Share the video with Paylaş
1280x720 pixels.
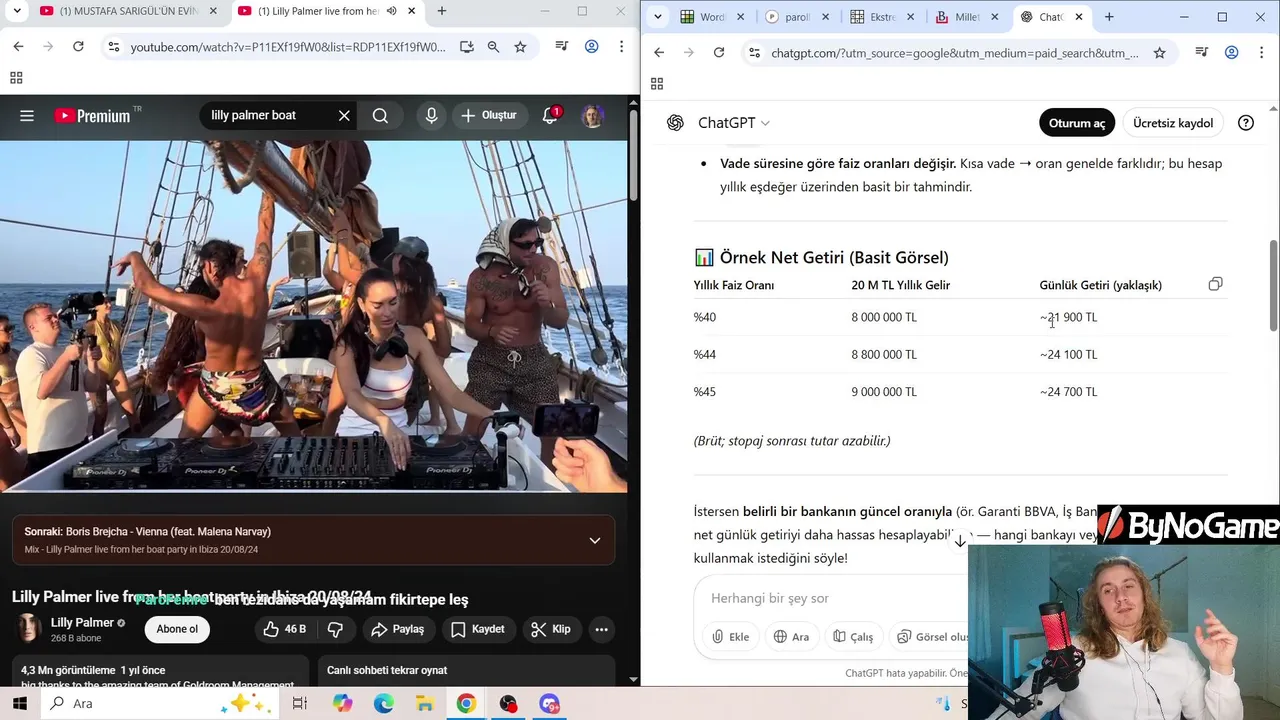coord(397,629)
